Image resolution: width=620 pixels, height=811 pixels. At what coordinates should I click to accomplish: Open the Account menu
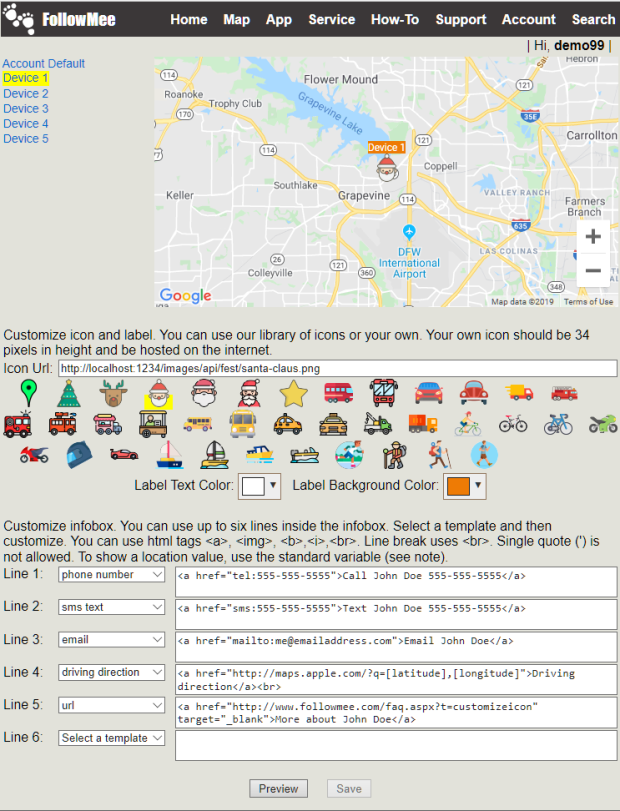[x=528, y=20]
